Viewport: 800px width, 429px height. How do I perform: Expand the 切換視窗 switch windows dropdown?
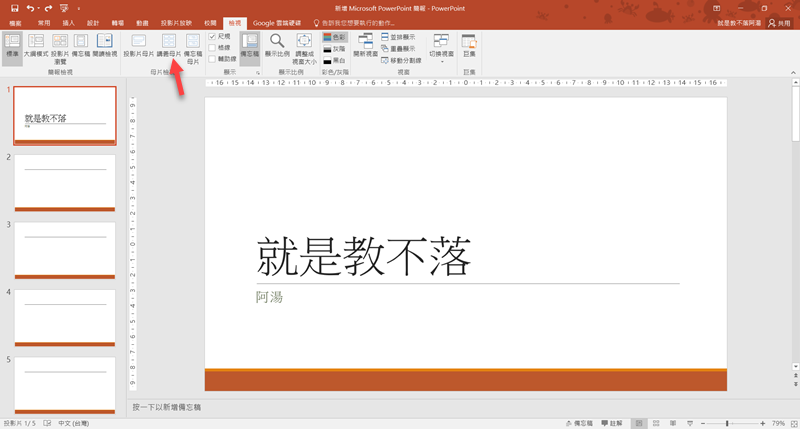coord(440,46)
